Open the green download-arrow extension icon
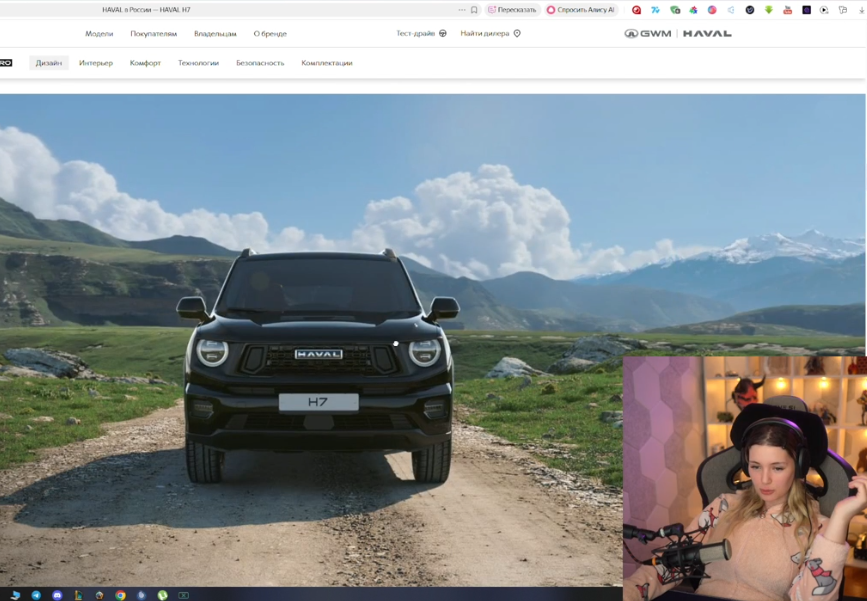867x601 pixels. click(769, 10)
